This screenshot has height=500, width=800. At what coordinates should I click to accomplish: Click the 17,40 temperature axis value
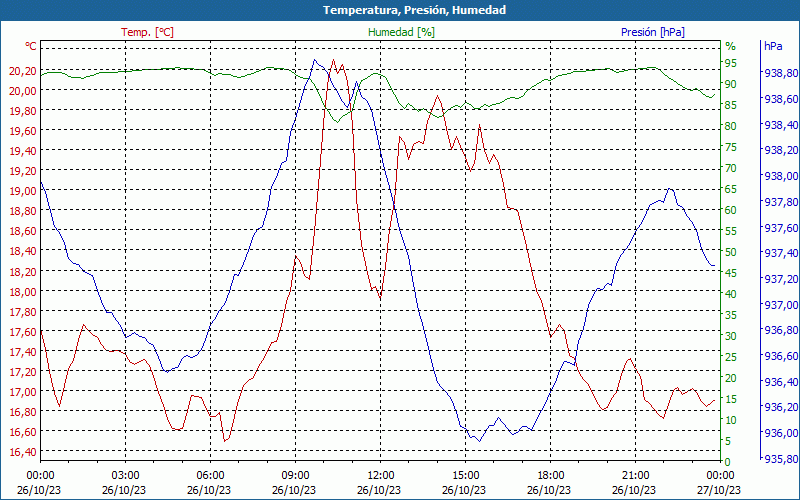tap(23, 352)
